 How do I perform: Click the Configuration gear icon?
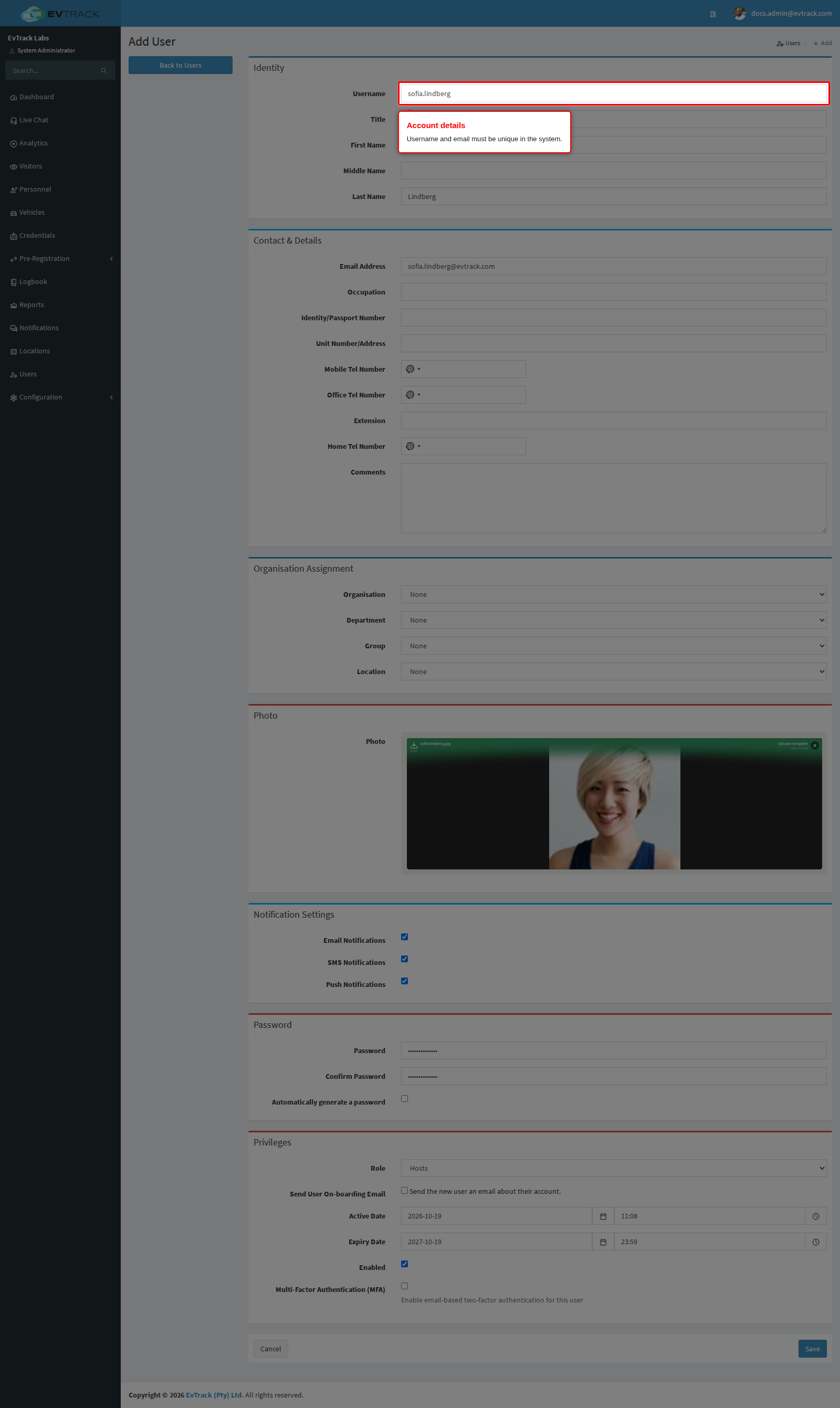click(14, 398)
